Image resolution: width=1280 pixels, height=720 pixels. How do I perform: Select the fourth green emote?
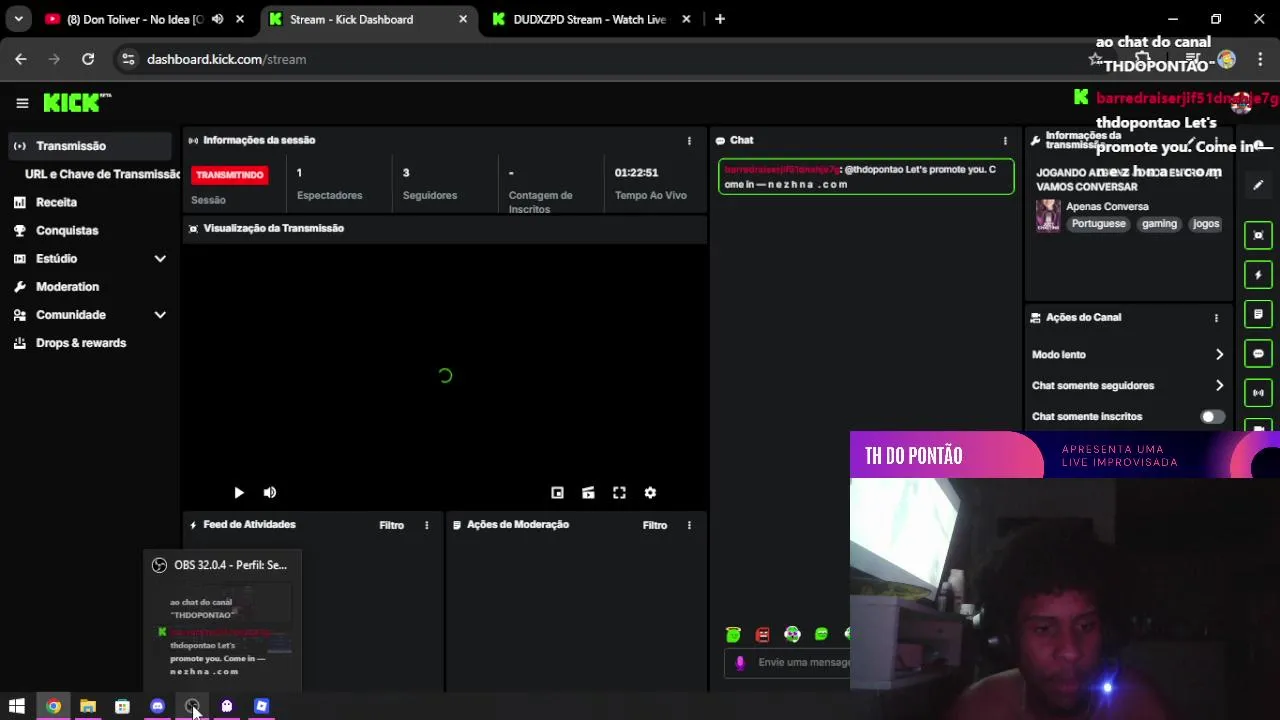tap(821, 634)
